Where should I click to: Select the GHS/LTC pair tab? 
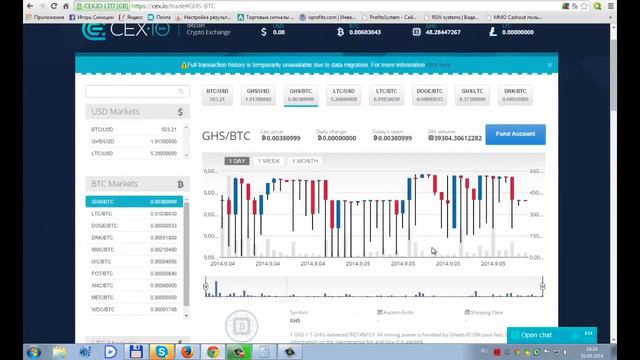point(472,95)
